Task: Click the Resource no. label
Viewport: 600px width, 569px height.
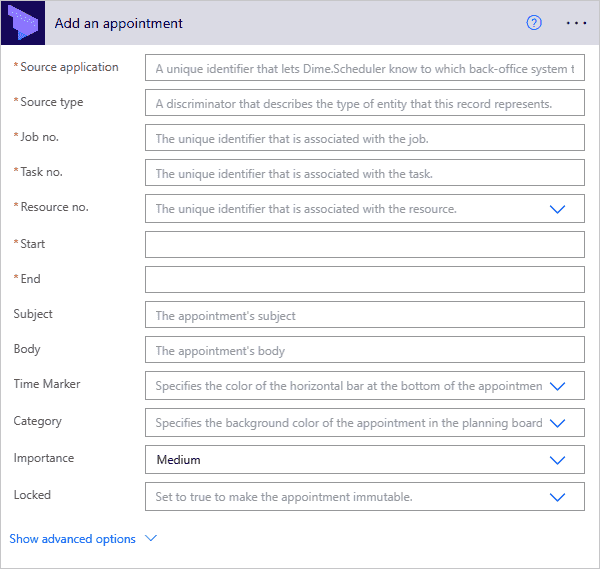Action: 54,207
